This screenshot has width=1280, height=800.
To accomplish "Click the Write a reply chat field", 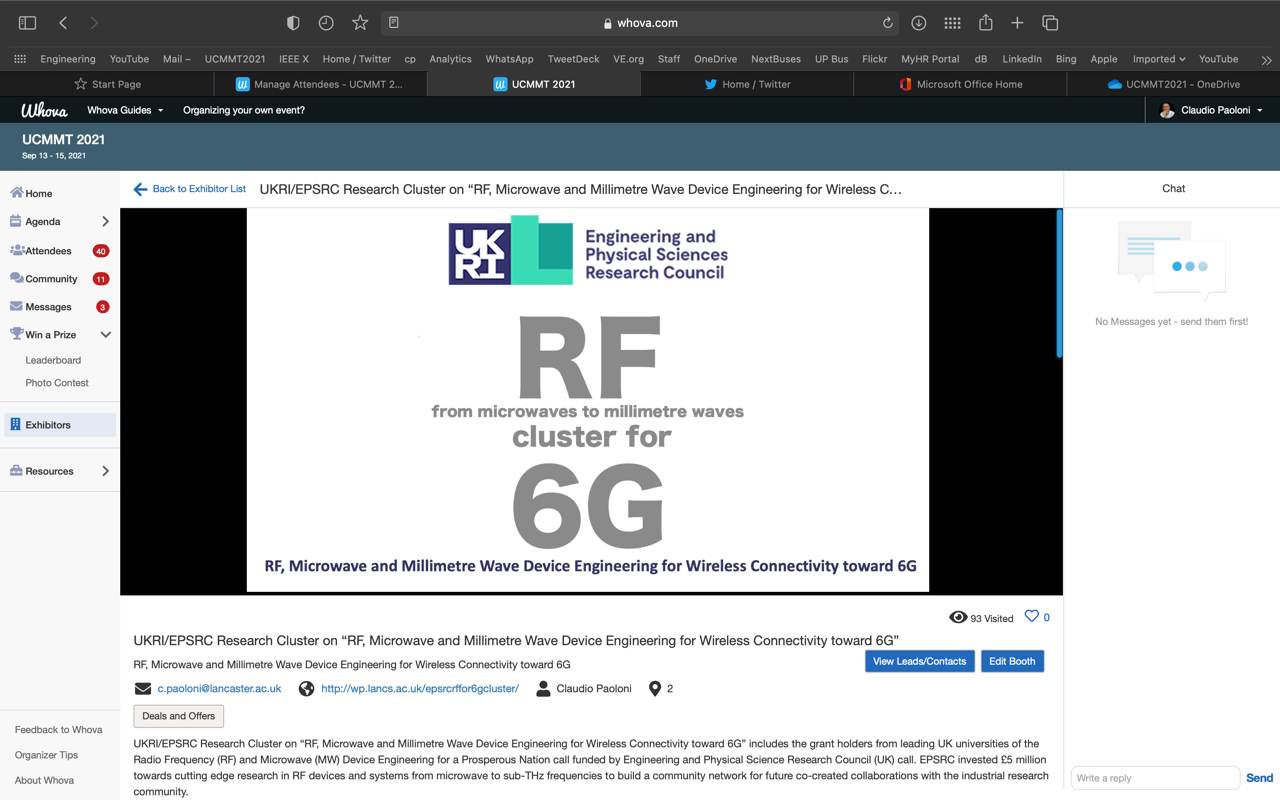I will click(1154, 778).
